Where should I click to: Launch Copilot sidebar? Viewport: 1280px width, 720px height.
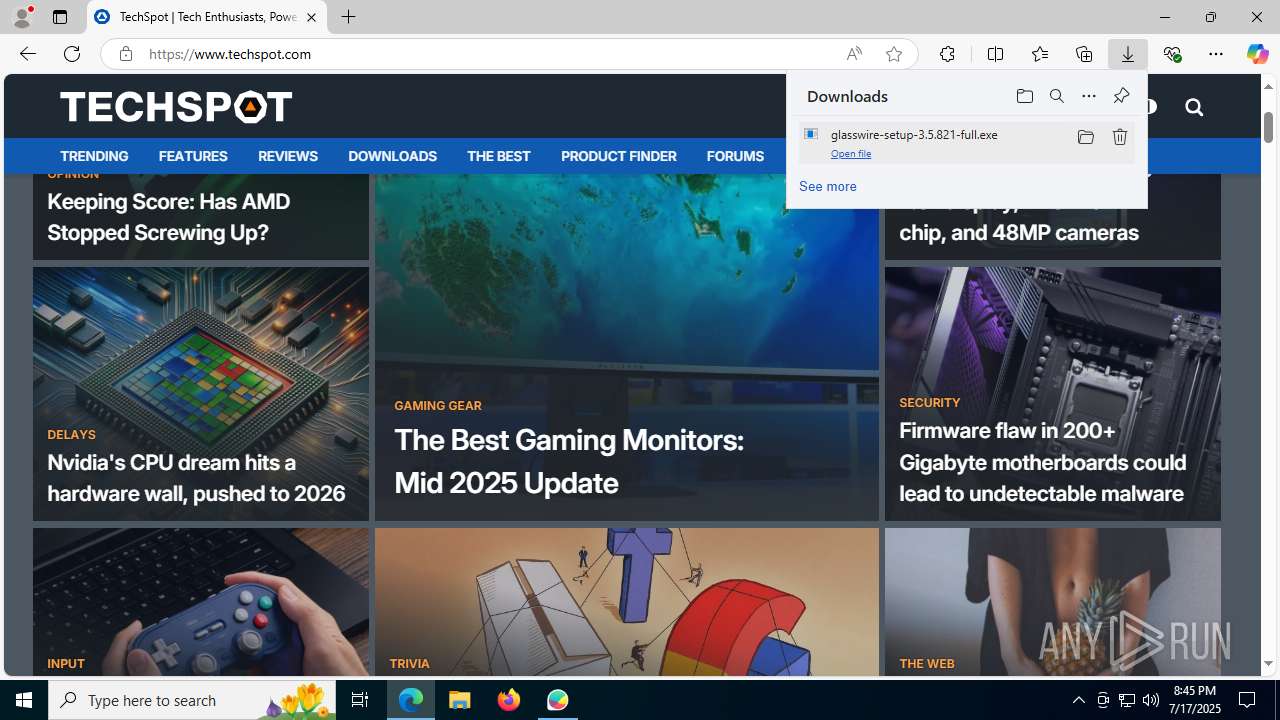click(x=1257, y=54)
